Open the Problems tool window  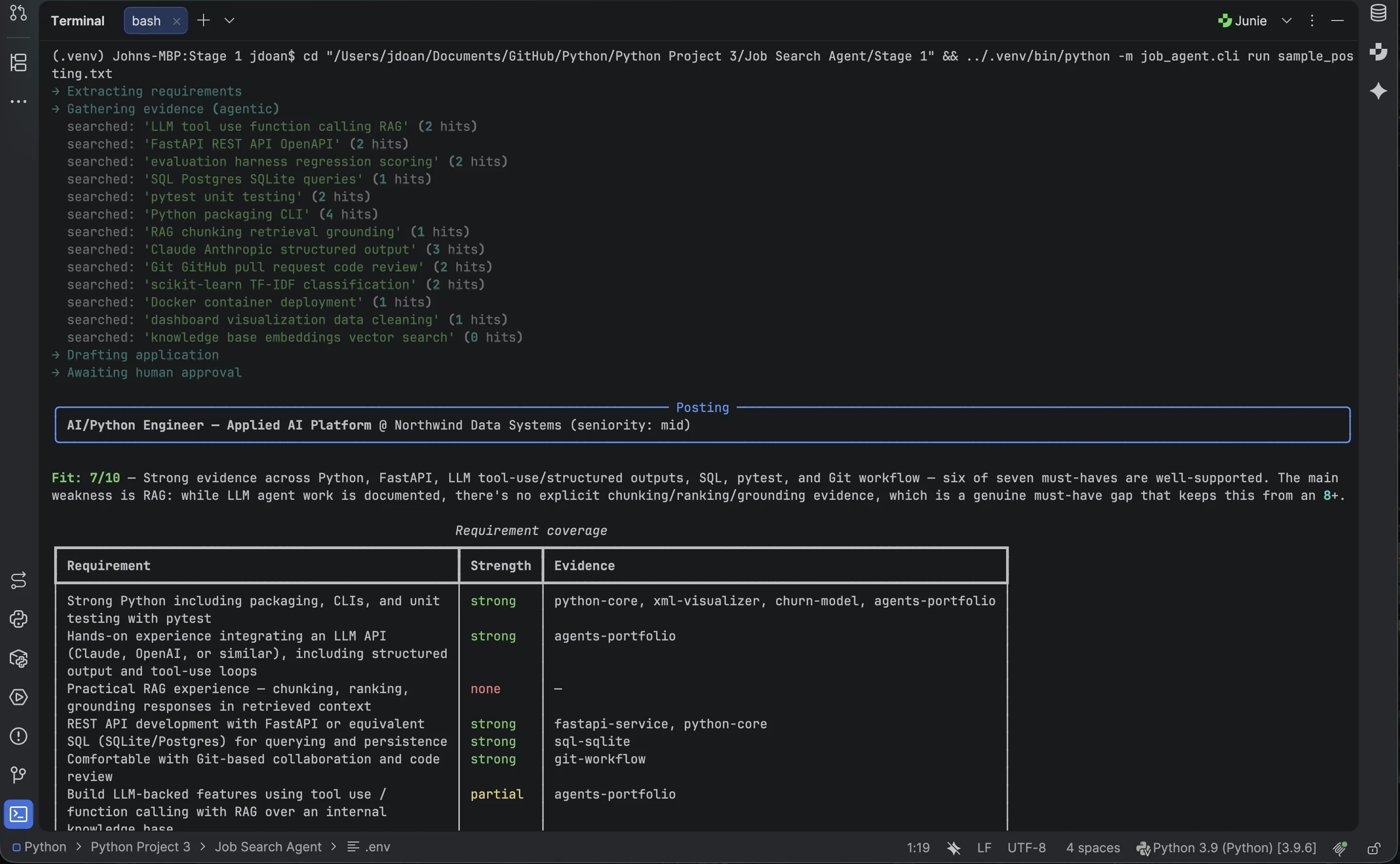pos(18,736)
